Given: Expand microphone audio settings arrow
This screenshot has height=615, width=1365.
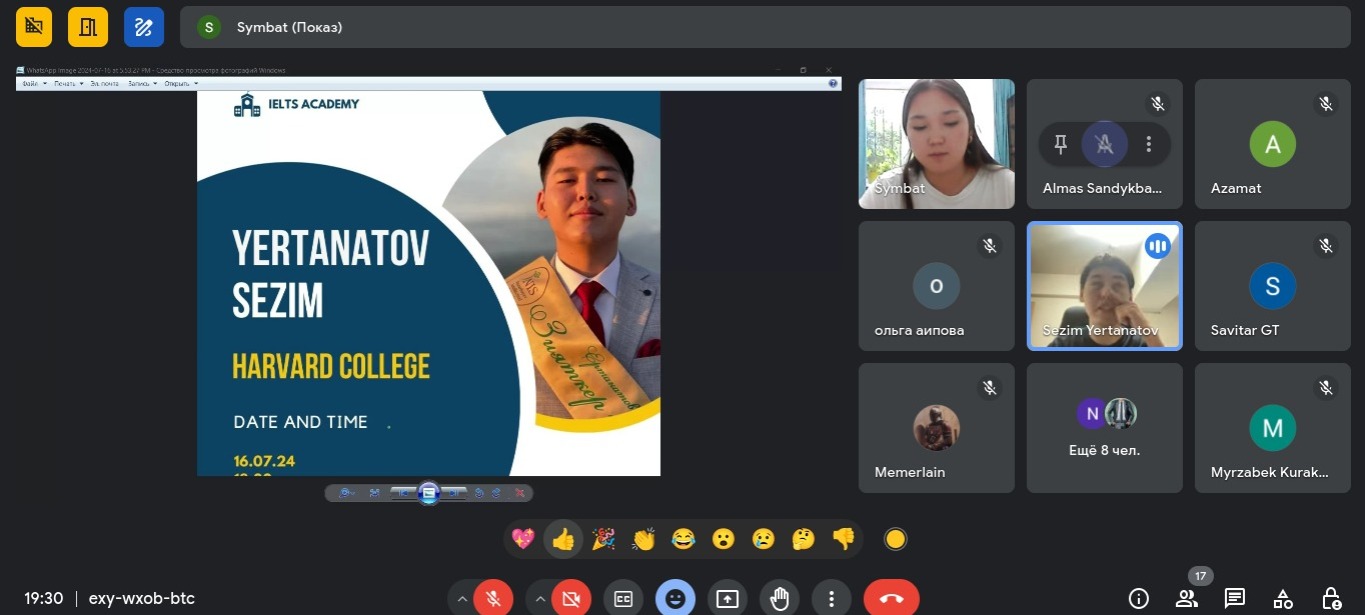Looking at the screenshot, I should point(462,599).
